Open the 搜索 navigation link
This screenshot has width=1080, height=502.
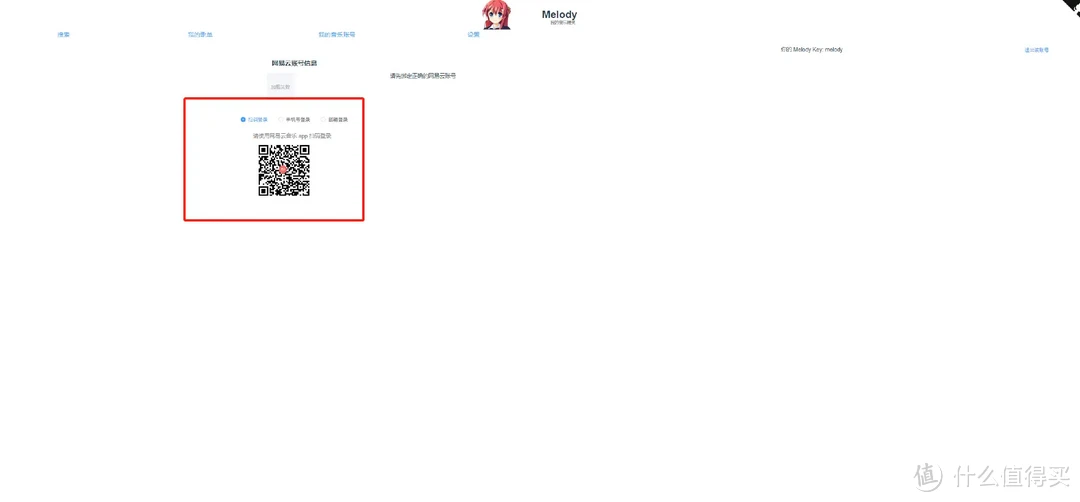click(x=63, y=34)
